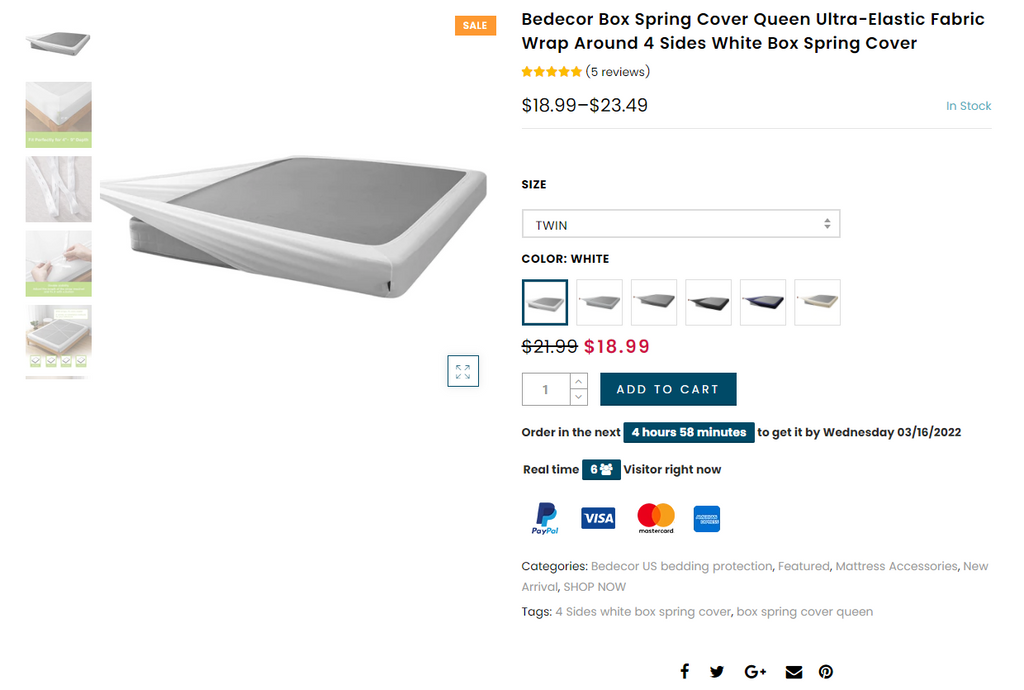Pick the beige color swatch
This screenshot has height=690, width=1024.
pos(817,302)
